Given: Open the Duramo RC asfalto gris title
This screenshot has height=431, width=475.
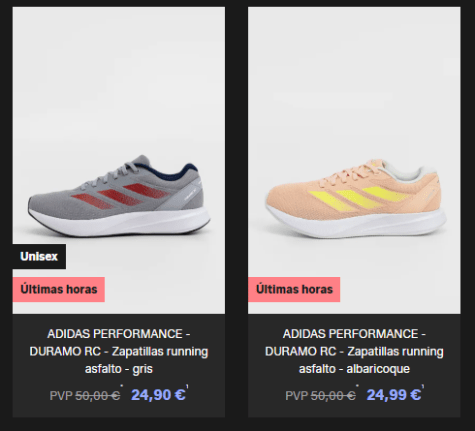Looking at the screenshot, I should [x=119, y=351].
